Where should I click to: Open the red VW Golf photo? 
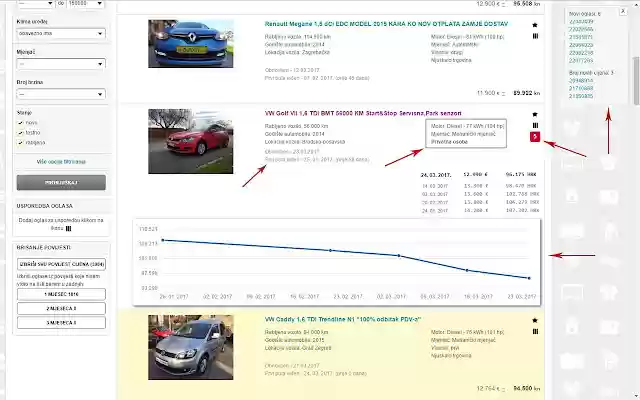[x=191, y=141]
